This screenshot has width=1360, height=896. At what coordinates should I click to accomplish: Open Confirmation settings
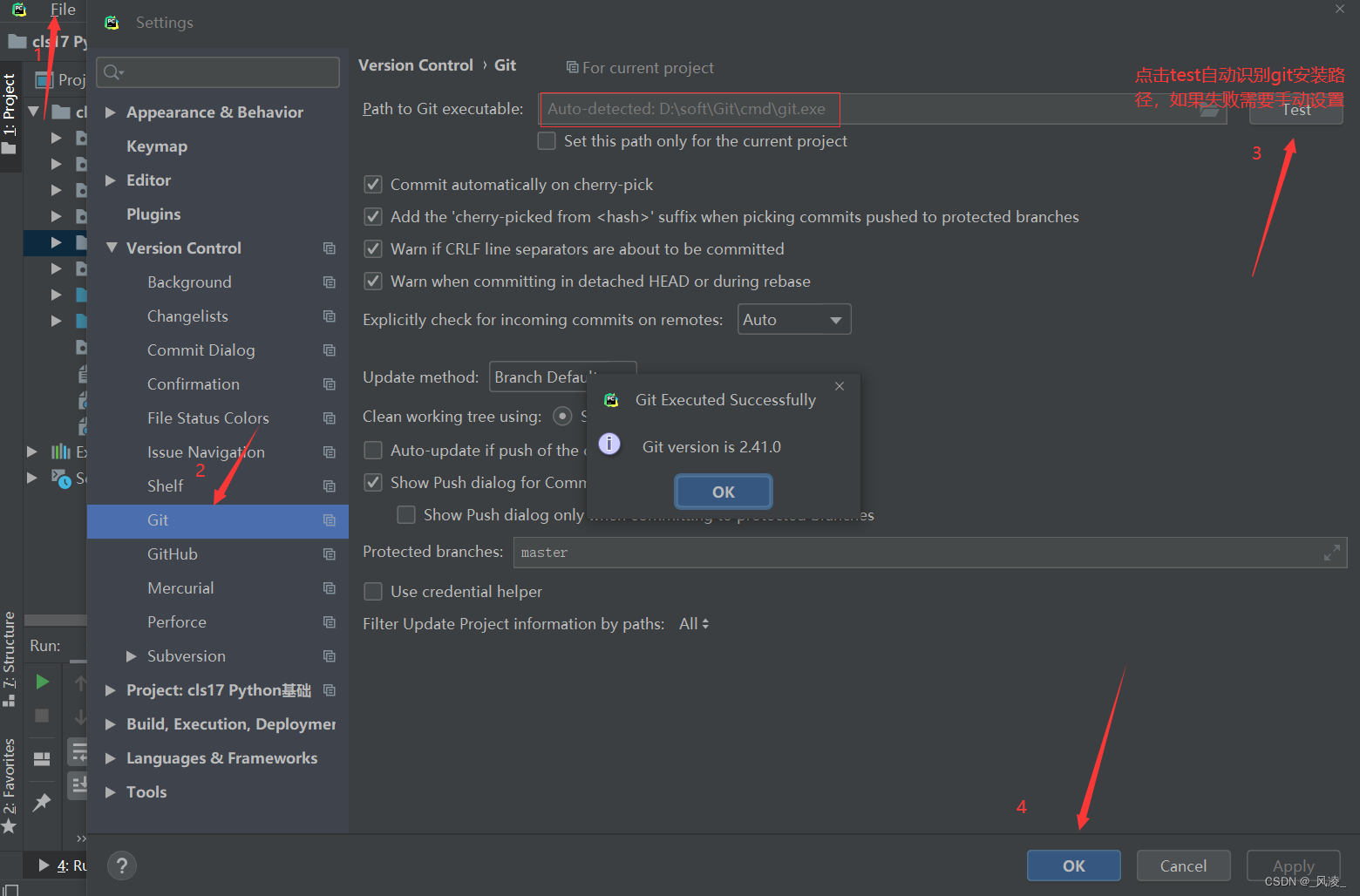pos(193,384)
